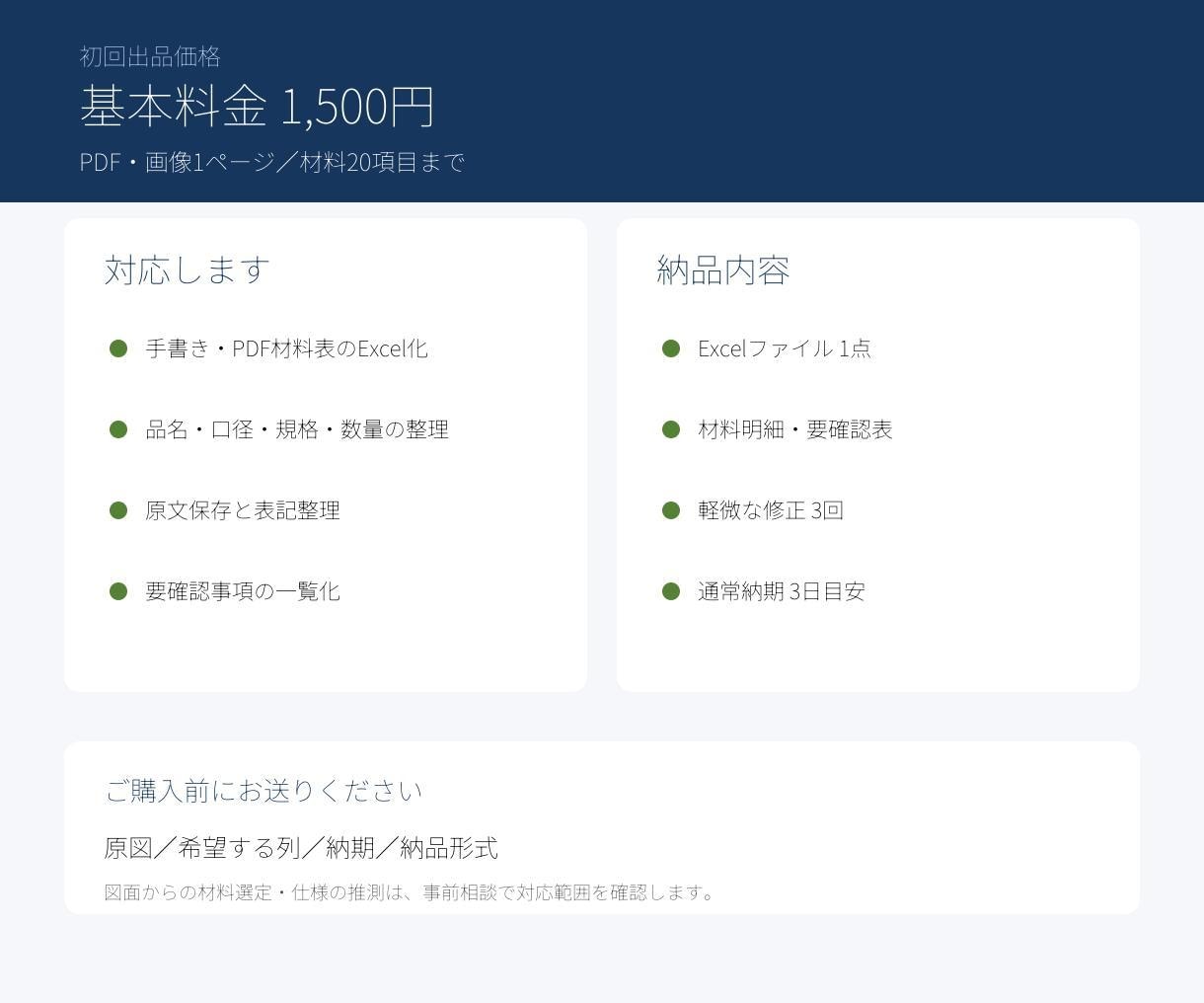Click the green bullet beside 要確認事項の一覧化
The width and height of the screenshot is (1204, 1003).
coord(118,591)
